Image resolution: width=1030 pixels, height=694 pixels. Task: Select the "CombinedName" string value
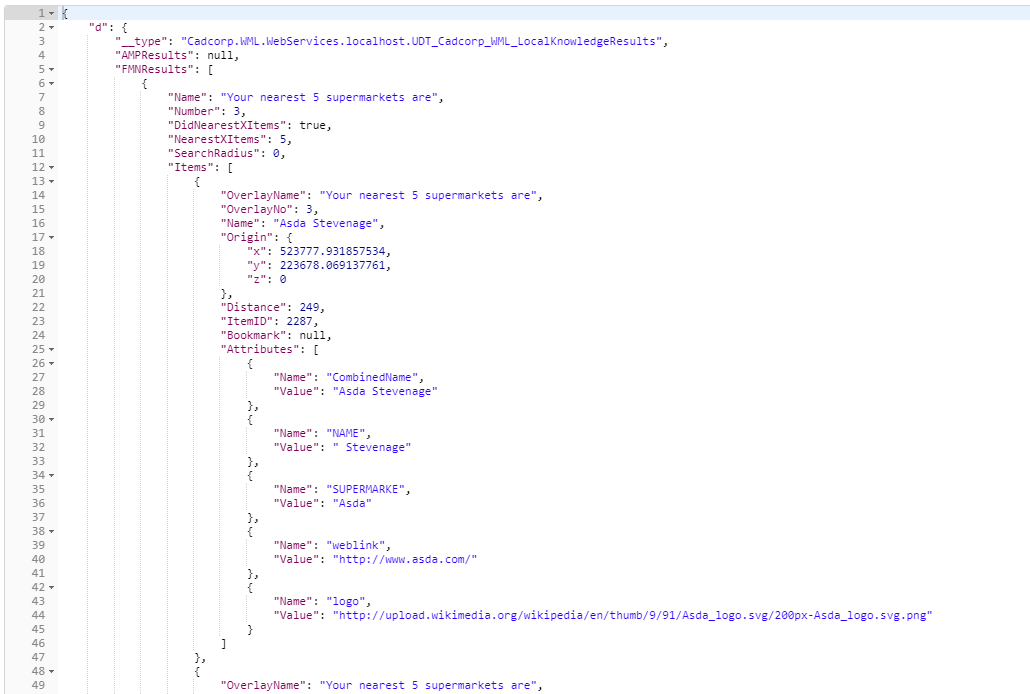tap(372, 377)
